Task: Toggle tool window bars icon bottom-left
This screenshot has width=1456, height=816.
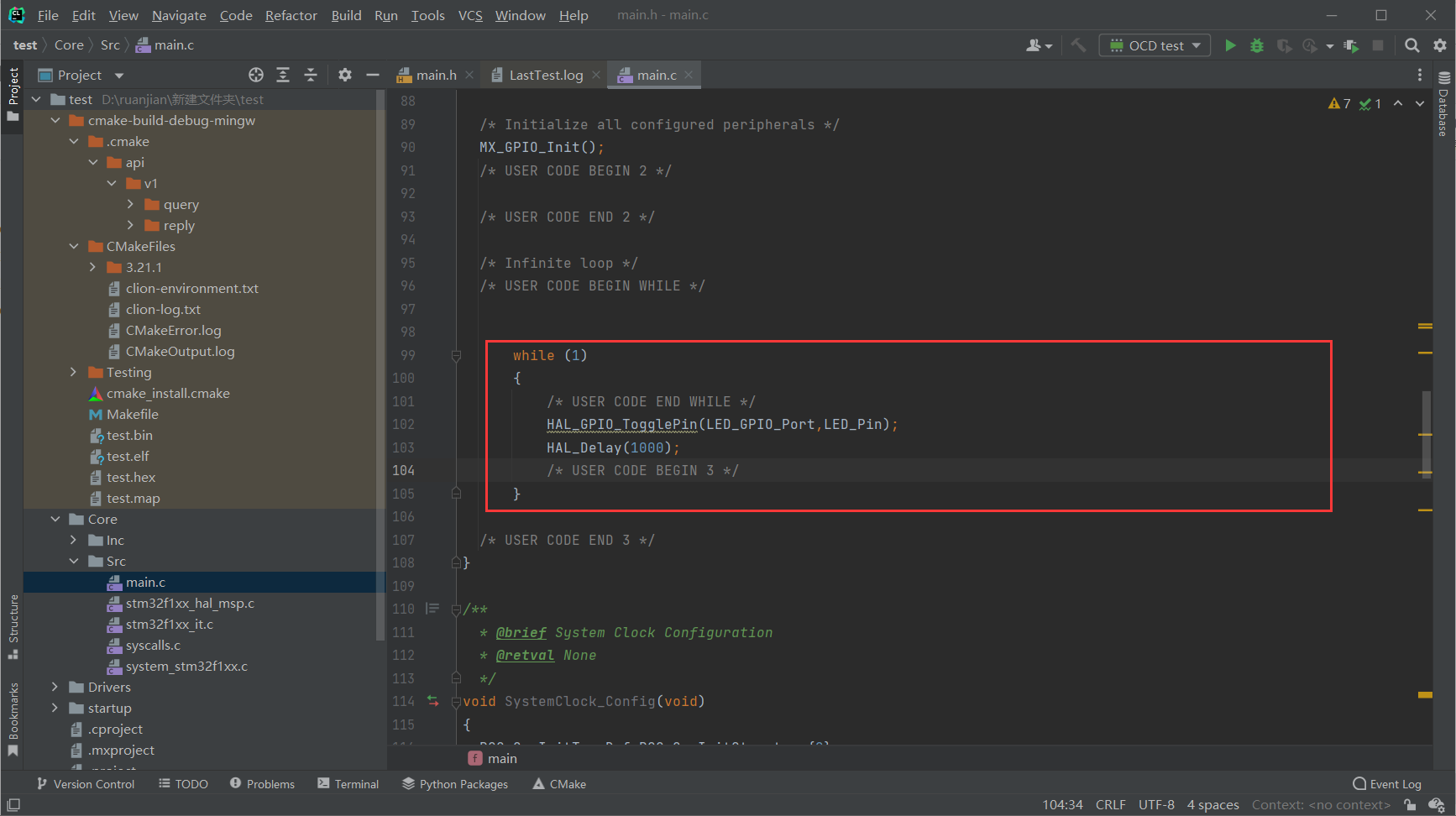Action: (13, 804)
